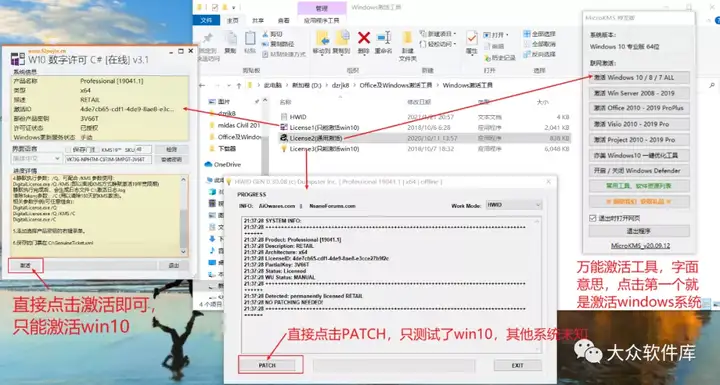Click Explorer back arrow navigation button
Image resolution: width=720 pixels, height=385 pixels.
pyautogui.click(x=202, y=85)
